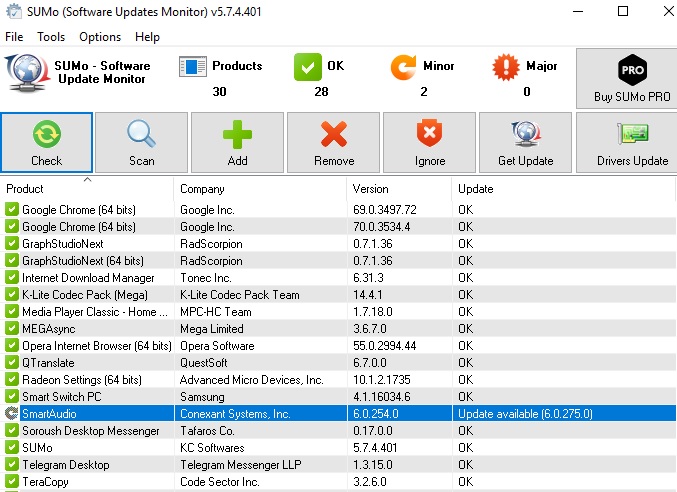
Task: Maximize the SUMo window
Action: (623, 11)
